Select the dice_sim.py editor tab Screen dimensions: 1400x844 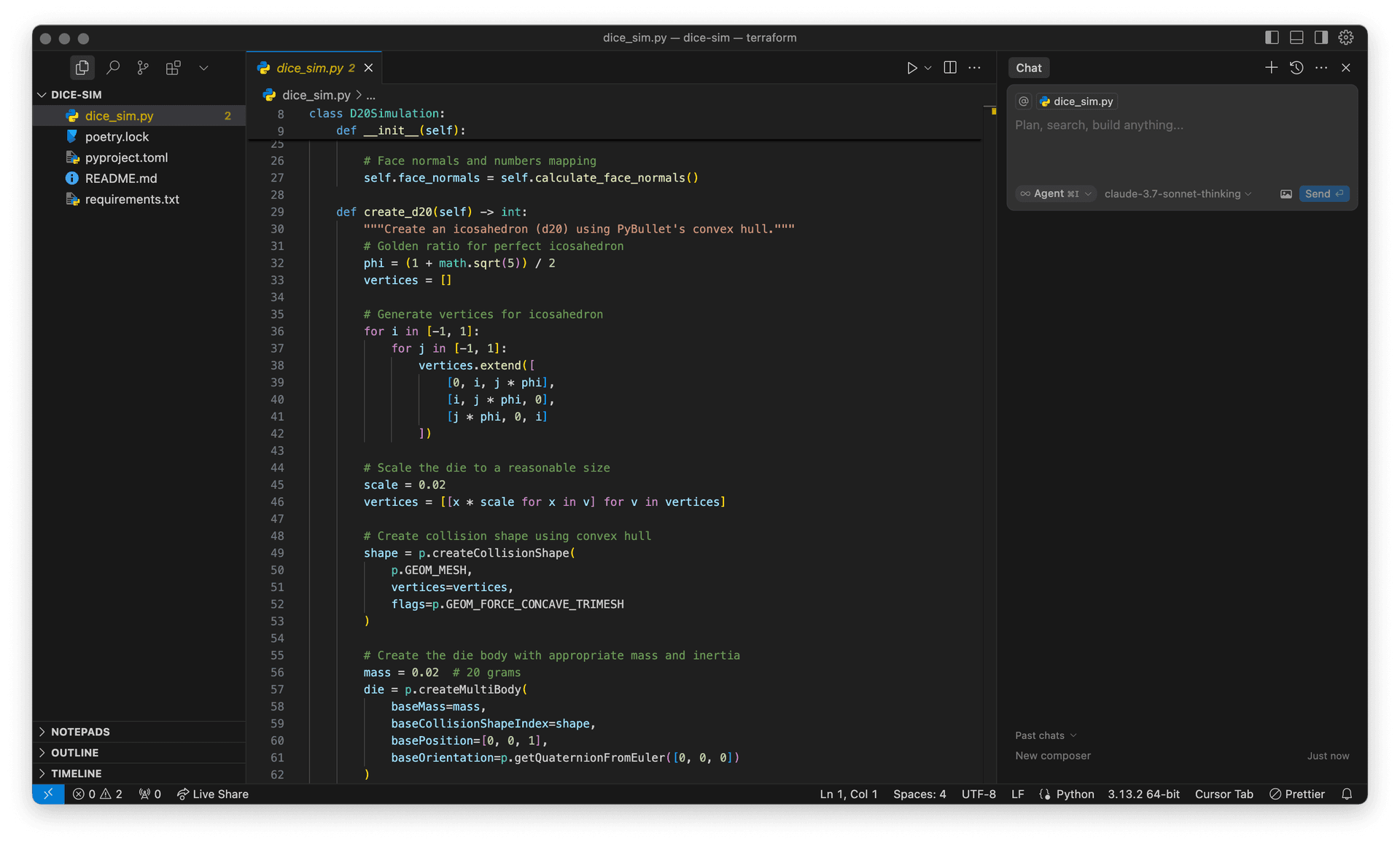[x=309, y=68]
